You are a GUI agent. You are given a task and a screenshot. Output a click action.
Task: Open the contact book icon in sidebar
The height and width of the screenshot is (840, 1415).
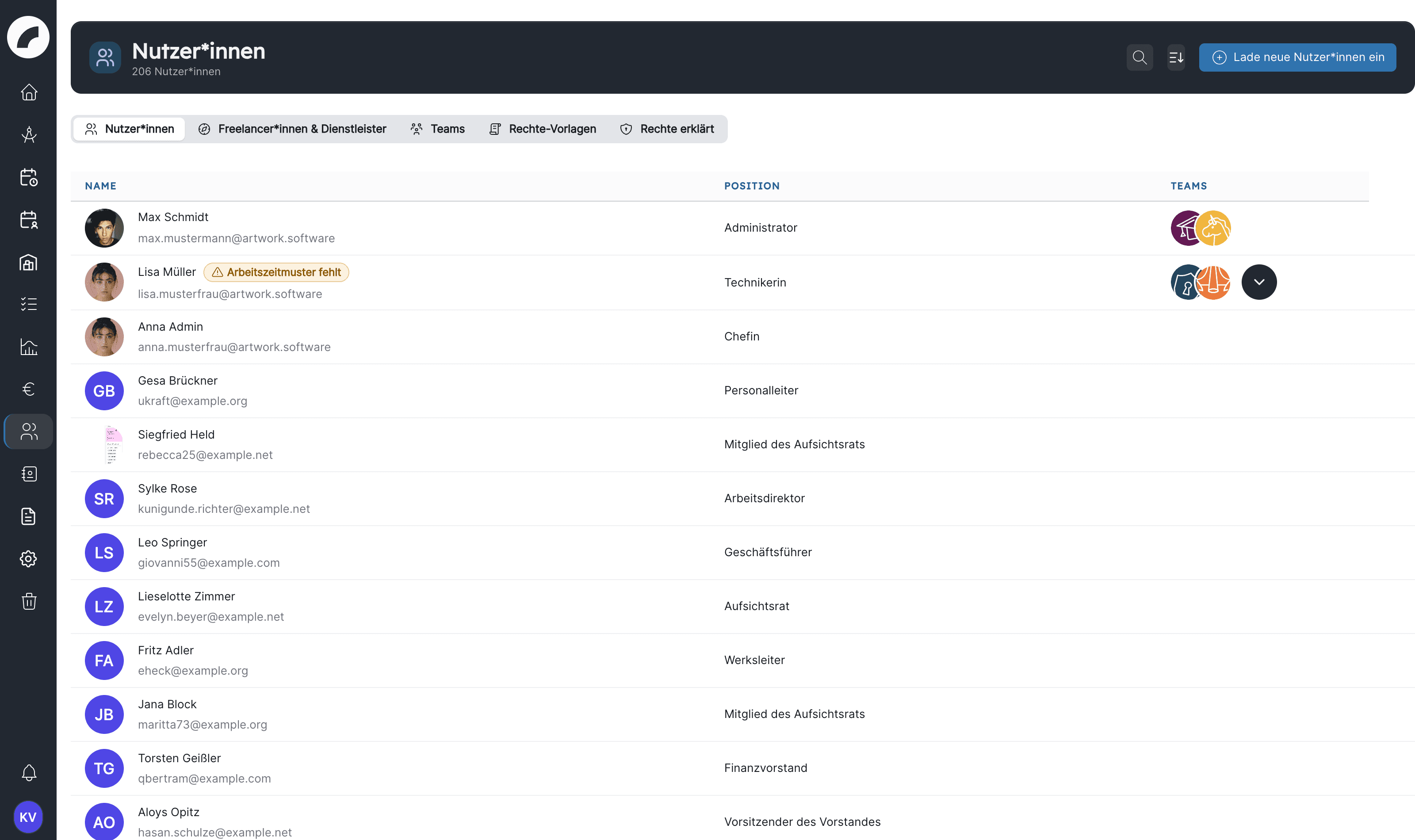tap(28, 474)
